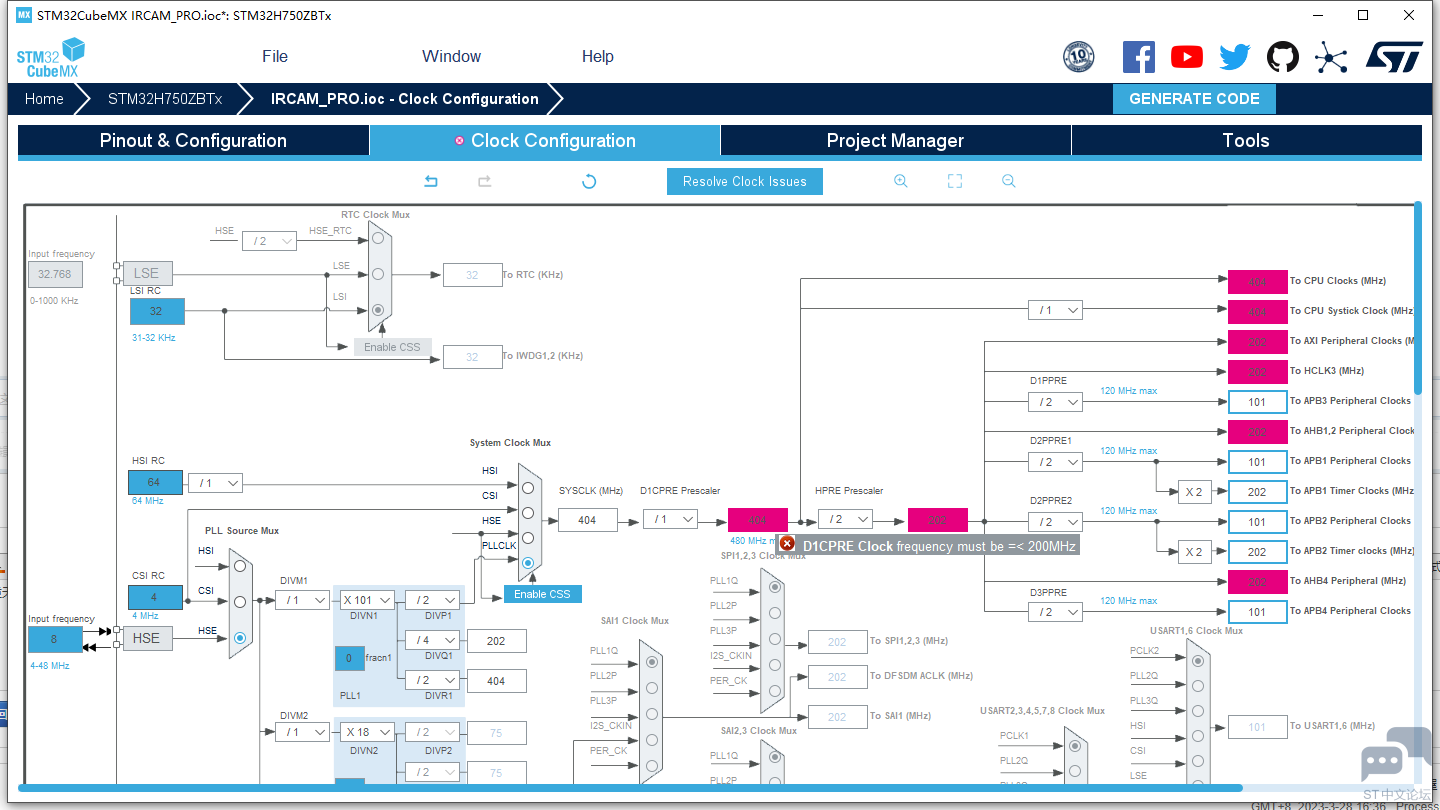Screen dimensions: 1440x810
Task: Select LSE on RTC Clock Mux
Action: (x=377, y=274)
